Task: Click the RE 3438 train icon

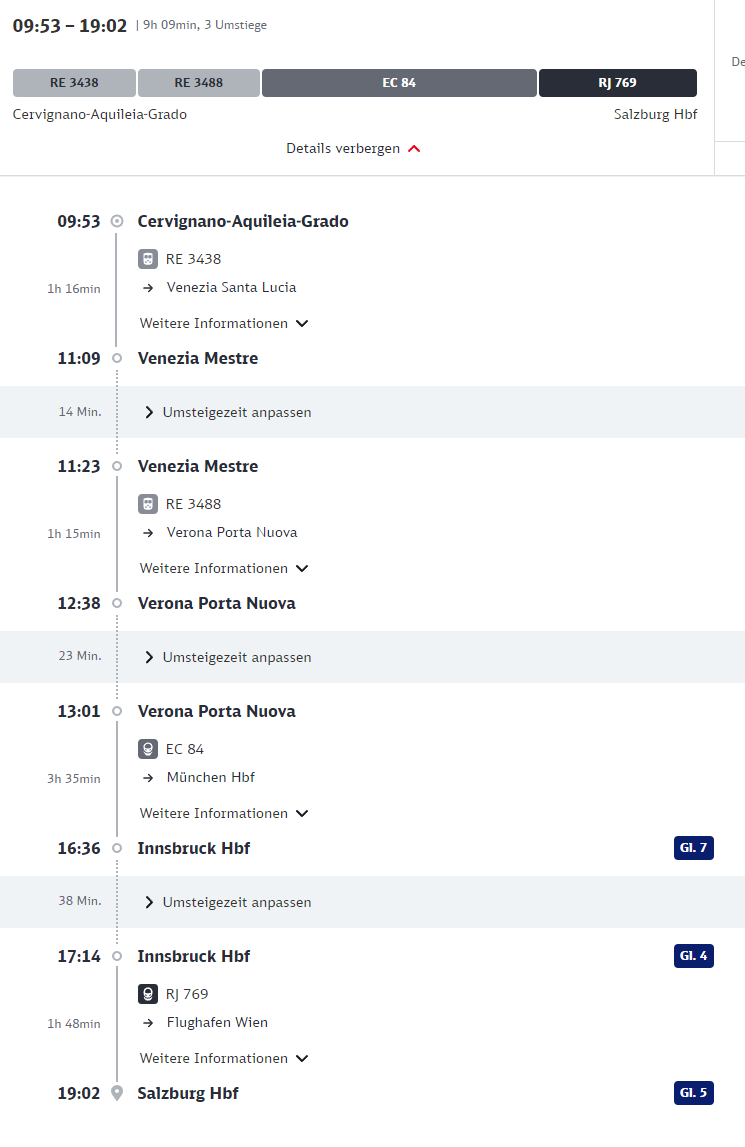Action: click(148, 259)
